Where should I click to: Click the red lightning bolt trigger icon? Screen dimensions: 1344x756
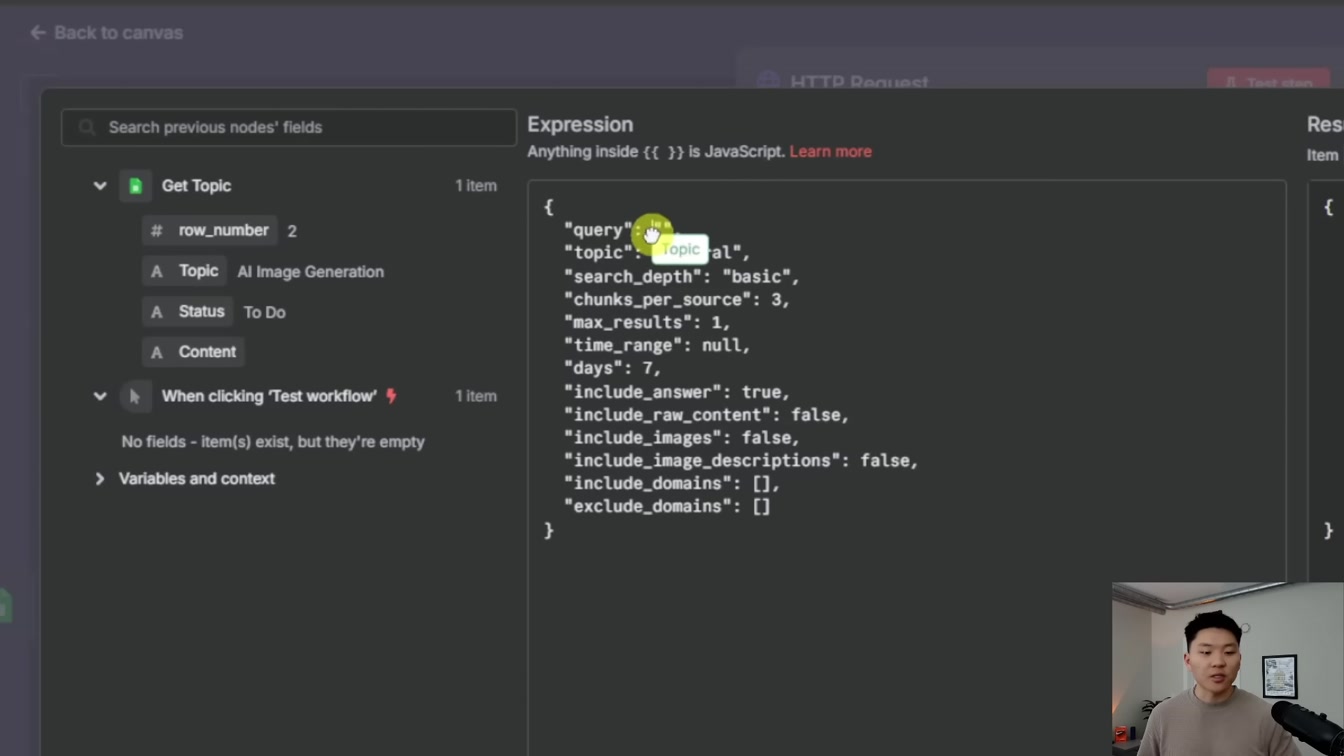(391, 396)
